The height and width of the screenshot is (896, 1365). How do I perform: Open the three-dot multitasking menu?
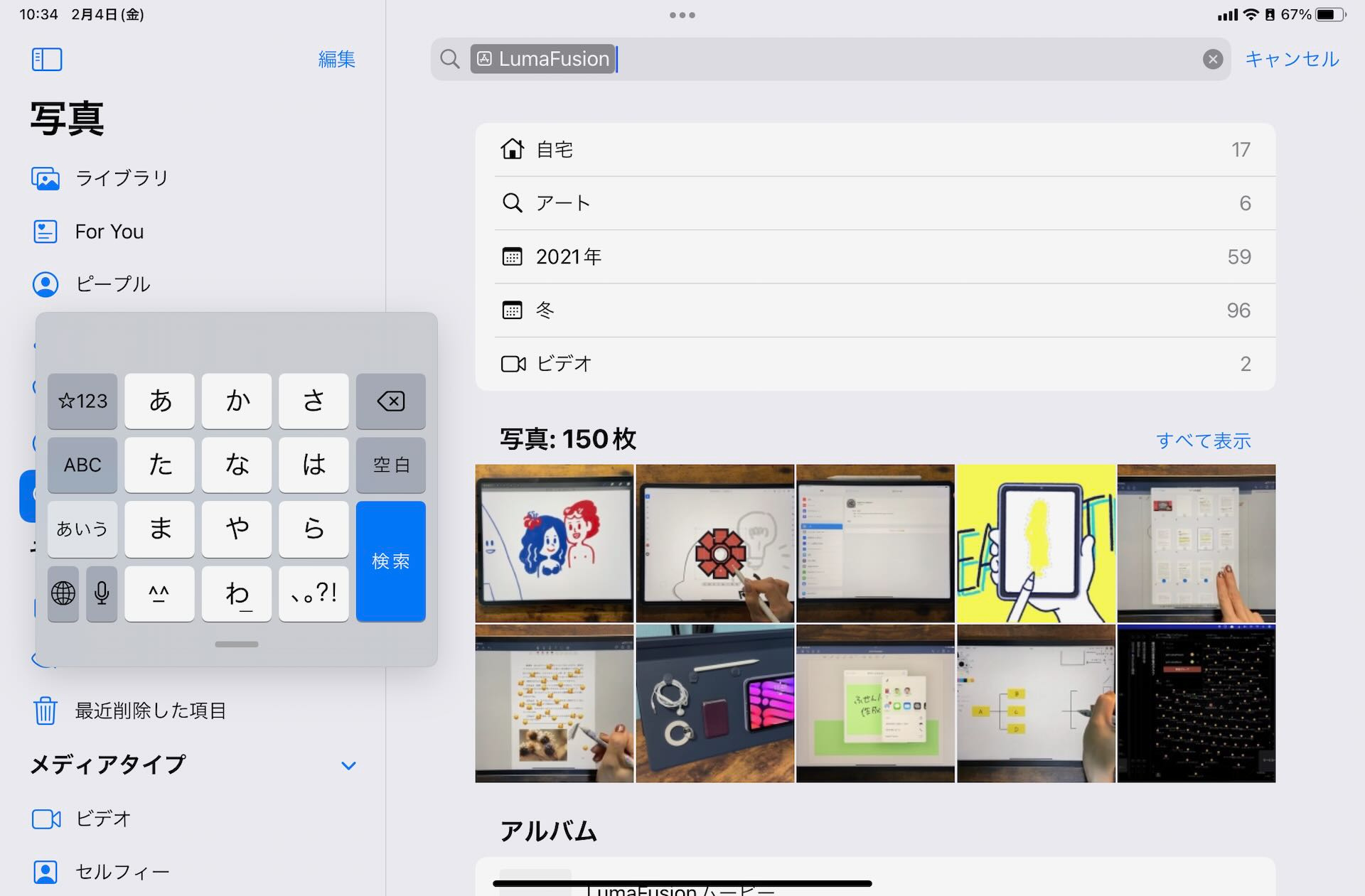tap(682, 15)
